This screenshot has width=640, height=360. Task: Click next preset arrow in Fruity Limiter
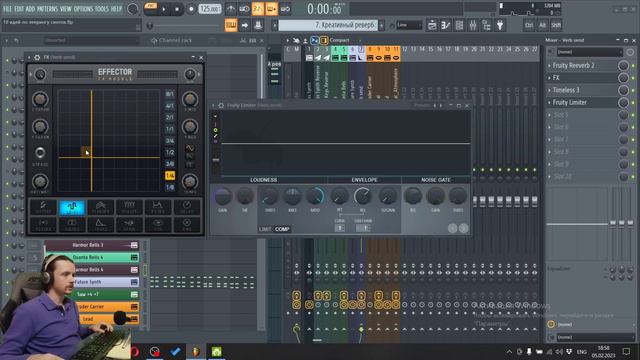tap(441, 105)
